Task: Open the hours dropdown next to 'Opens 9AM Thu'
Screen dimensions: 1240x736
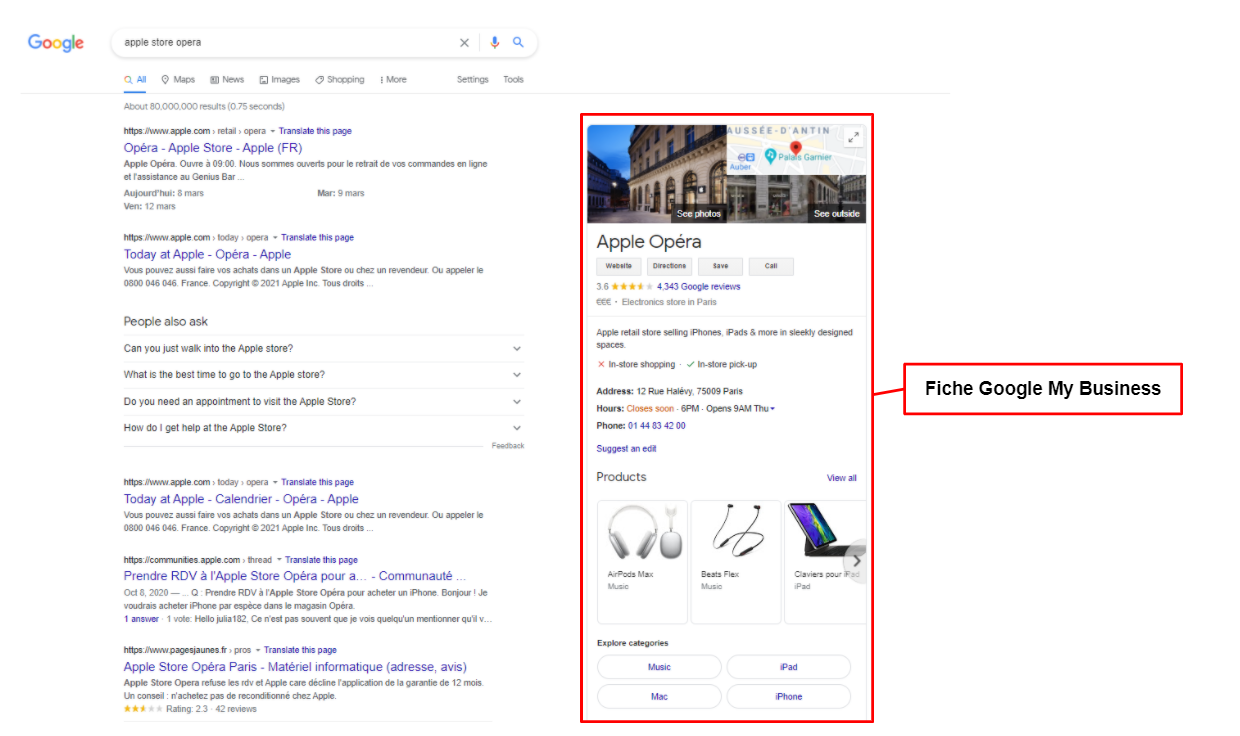Action: tap(772, 409)
